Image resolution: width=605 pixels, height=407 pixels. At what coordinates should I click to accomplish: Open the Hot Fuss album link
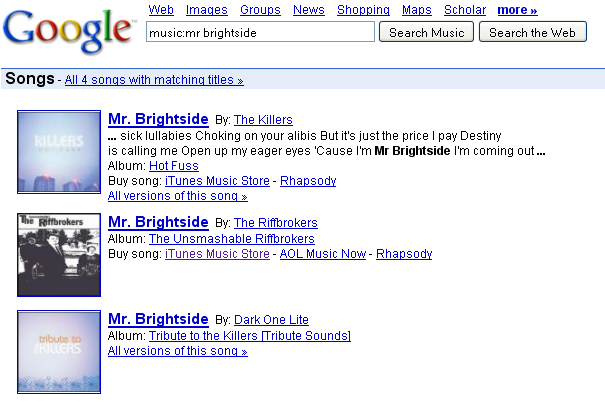tap(174, 166)
